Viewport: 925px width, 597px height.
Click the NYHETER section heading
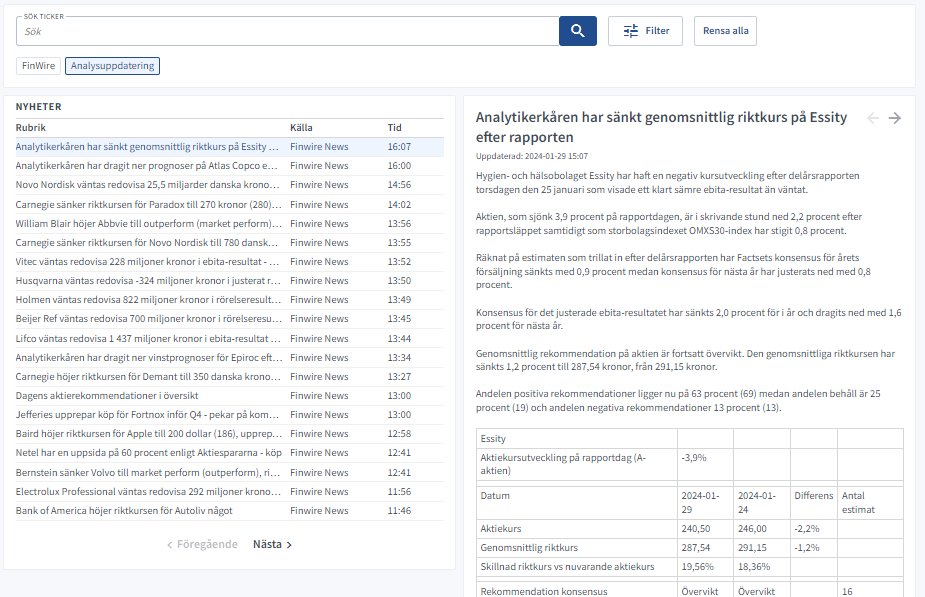(38, 107)
